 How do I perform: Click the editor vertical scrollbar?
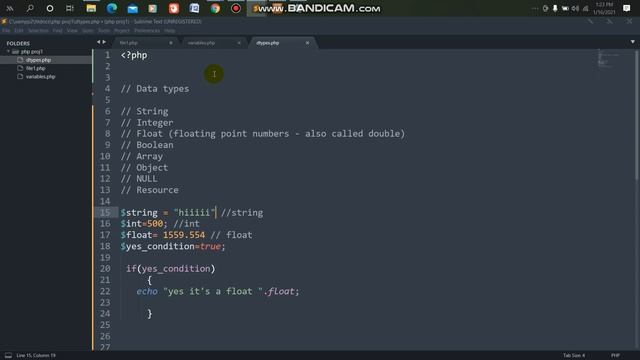point(637,114)
